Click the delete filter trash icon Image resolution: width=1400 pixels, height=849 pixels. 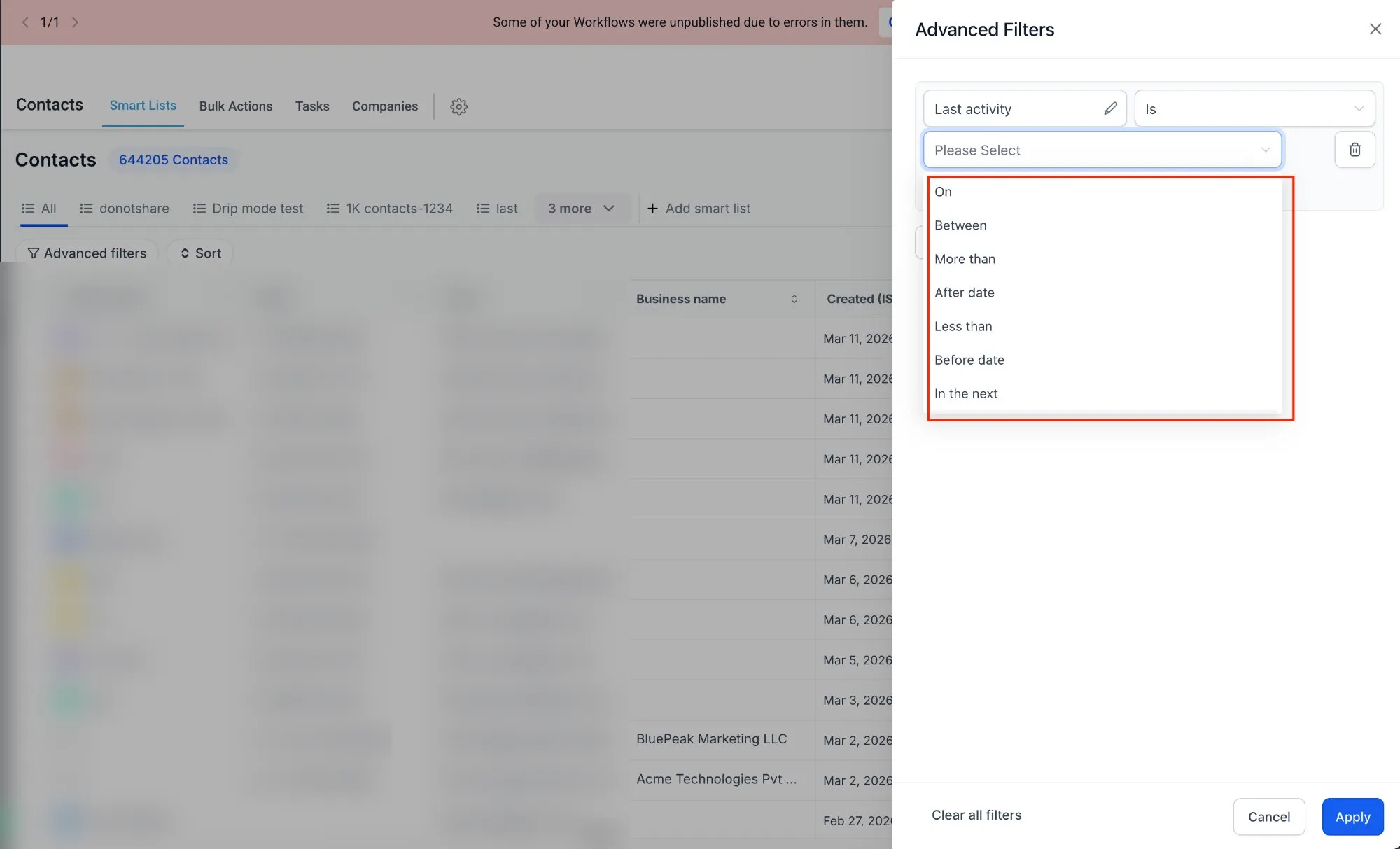pyautogui.click(x=1355, y=149)
